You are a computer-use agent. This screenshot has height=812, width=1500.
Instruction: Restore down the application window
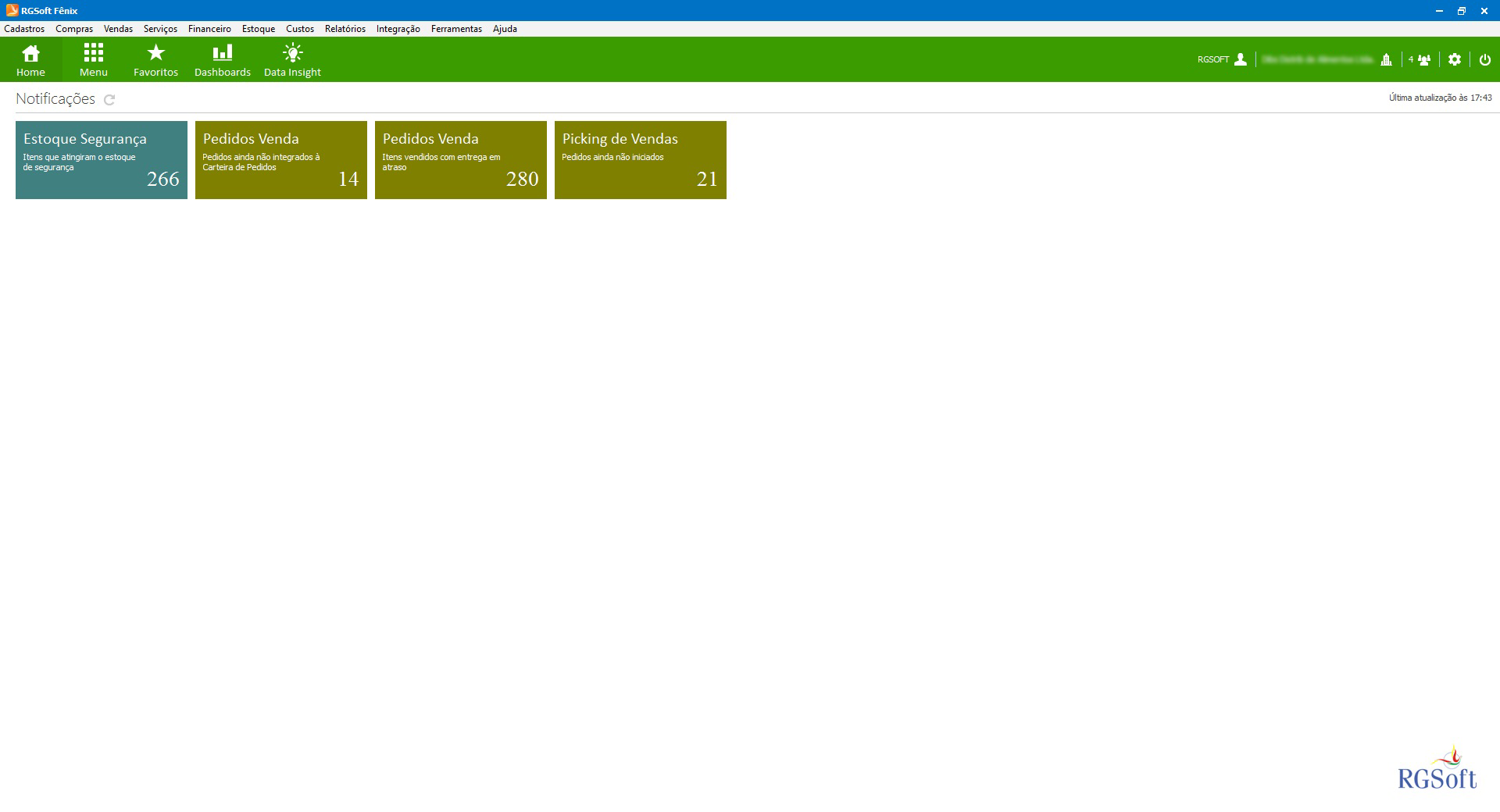point(1461,11)
